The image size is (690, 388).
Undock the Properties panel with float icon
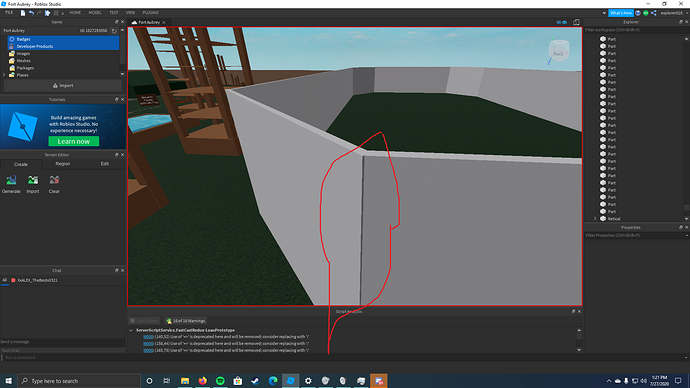[681, 227]
